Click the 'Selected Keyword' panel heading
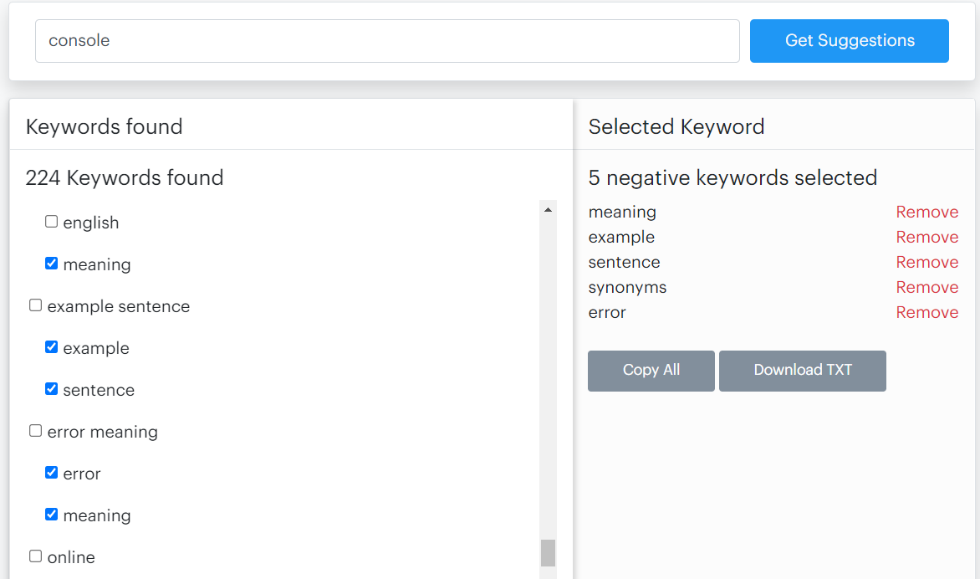The image size is (980, 579). pyautogui.click(x=676, y=127)
